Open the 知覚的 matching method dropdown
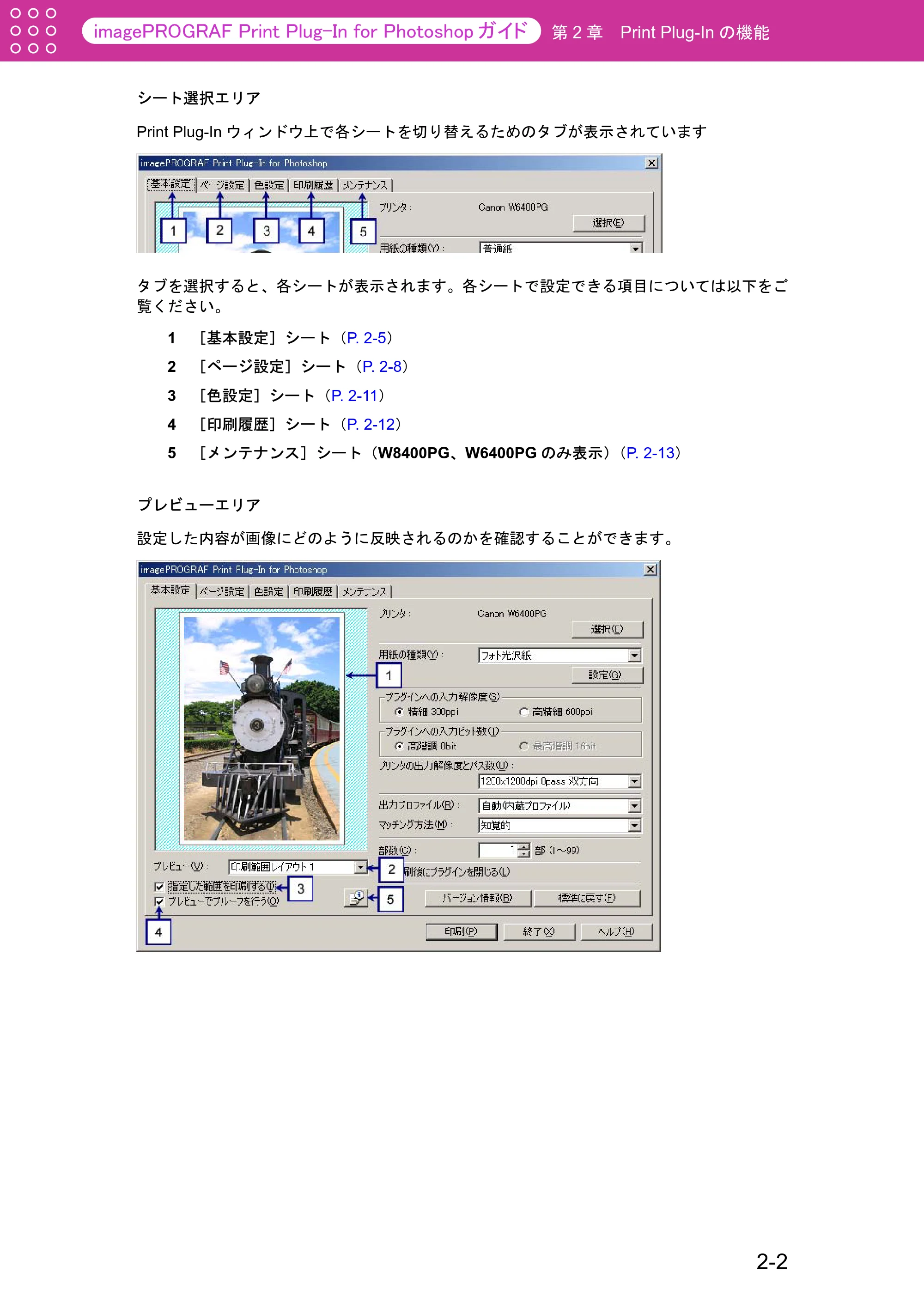Screen dimensions: 924x1308 point(560,825)
